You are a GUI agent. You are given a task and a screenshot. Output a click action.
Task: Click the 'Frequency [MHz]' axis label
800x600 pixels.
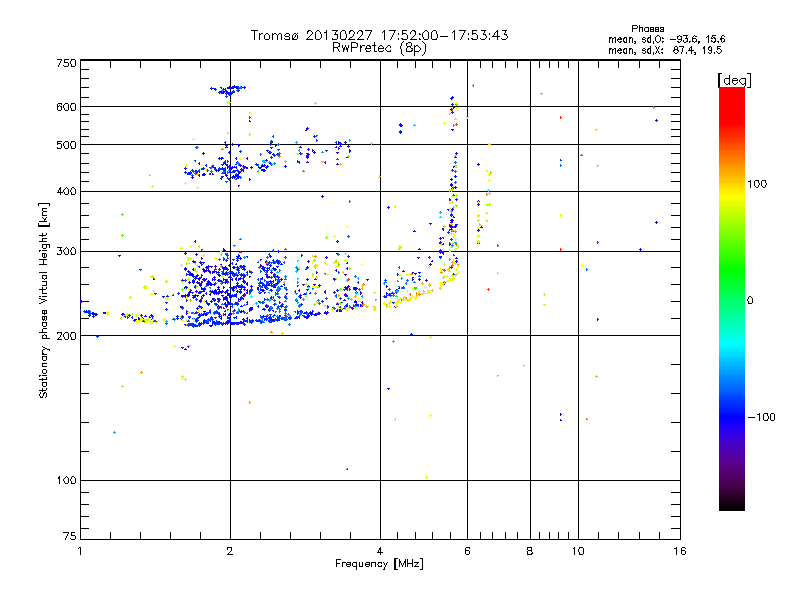(380, 564)
